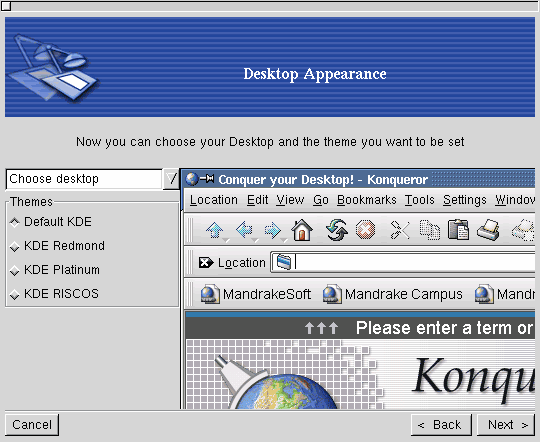Image resolution: width=540 pixels, height=442 pixels.
Task: Open the Settings menu in Konqueror
Action: (465, 200)
